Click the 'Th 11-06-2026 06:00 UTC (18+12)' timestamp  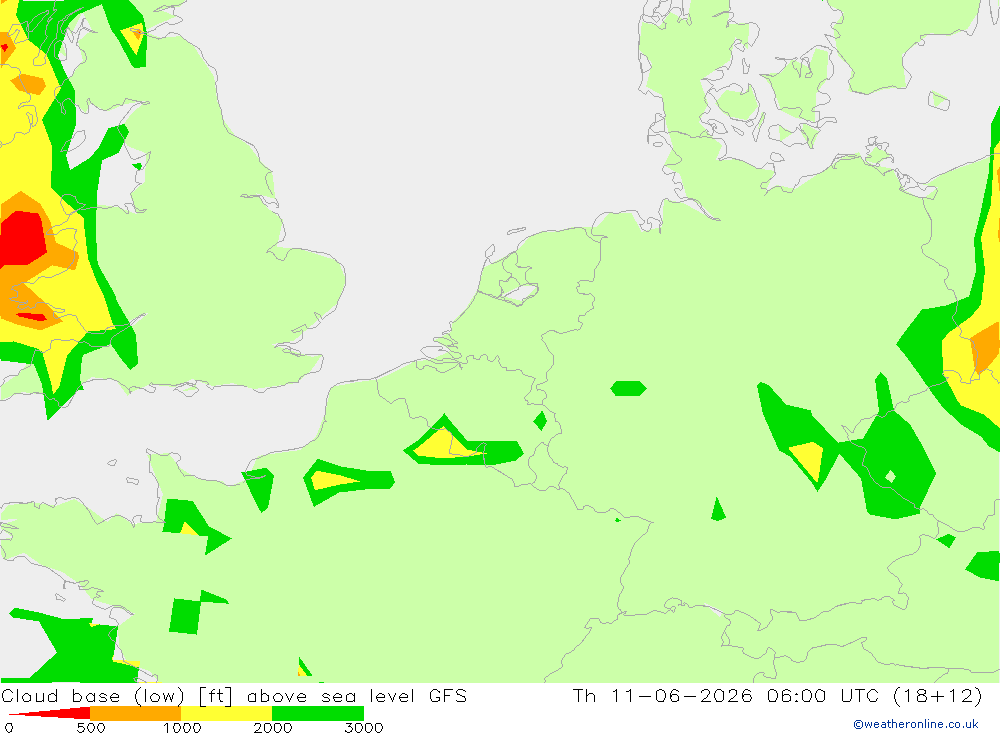point(777,695)
